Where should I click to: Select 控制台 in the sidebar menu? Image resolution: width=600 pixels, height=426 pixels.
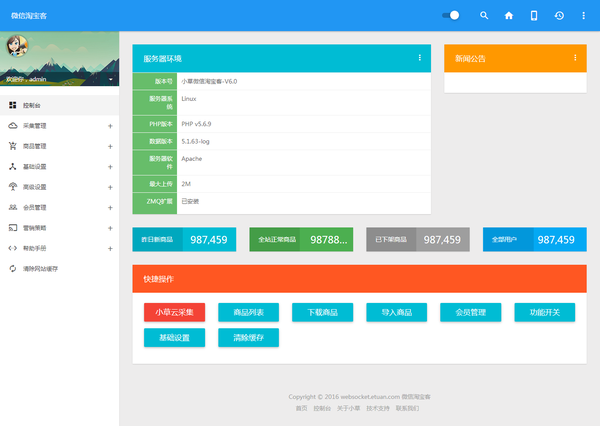tap(31, 105)
